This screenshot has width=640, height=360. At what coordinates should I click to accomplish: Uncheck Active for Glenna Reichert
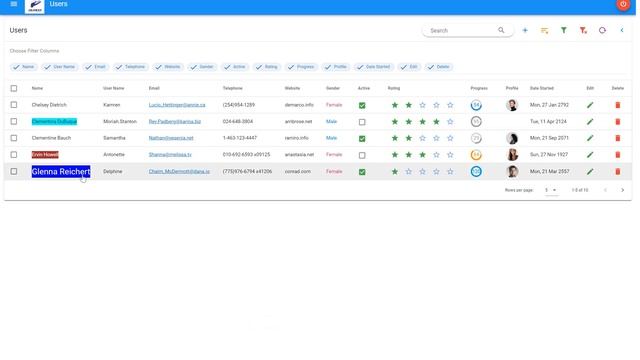click(362, 172)
